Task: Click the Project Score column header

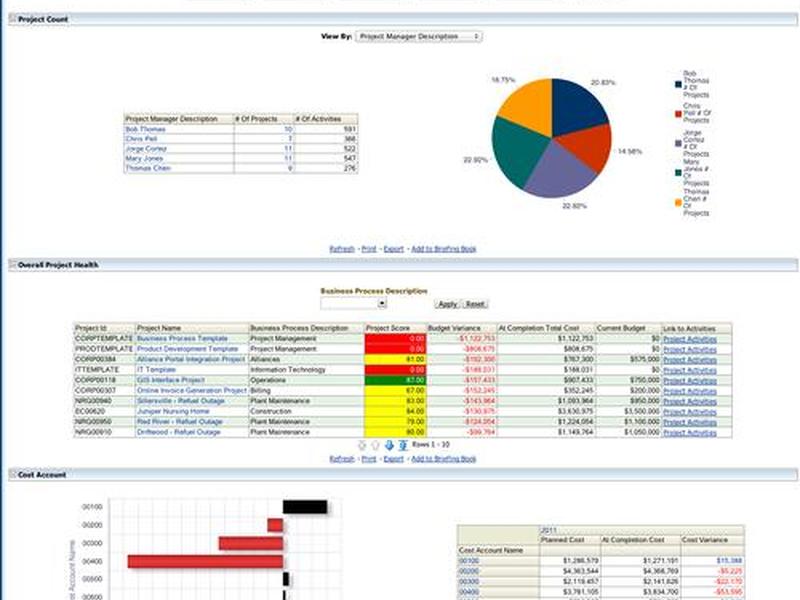Action: tap(395, 328)
